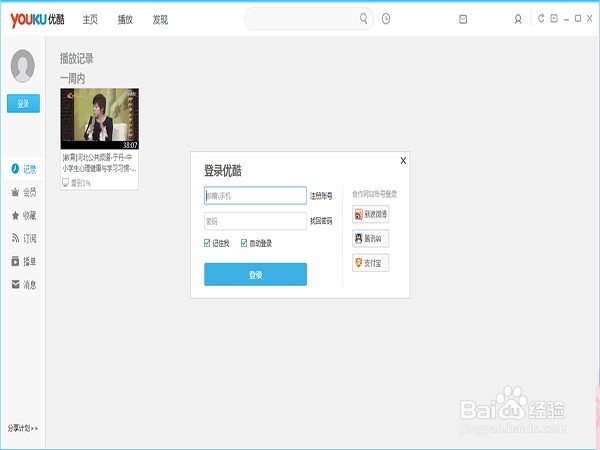Click the playlist icon next to 播单

(x=15, y=262)
